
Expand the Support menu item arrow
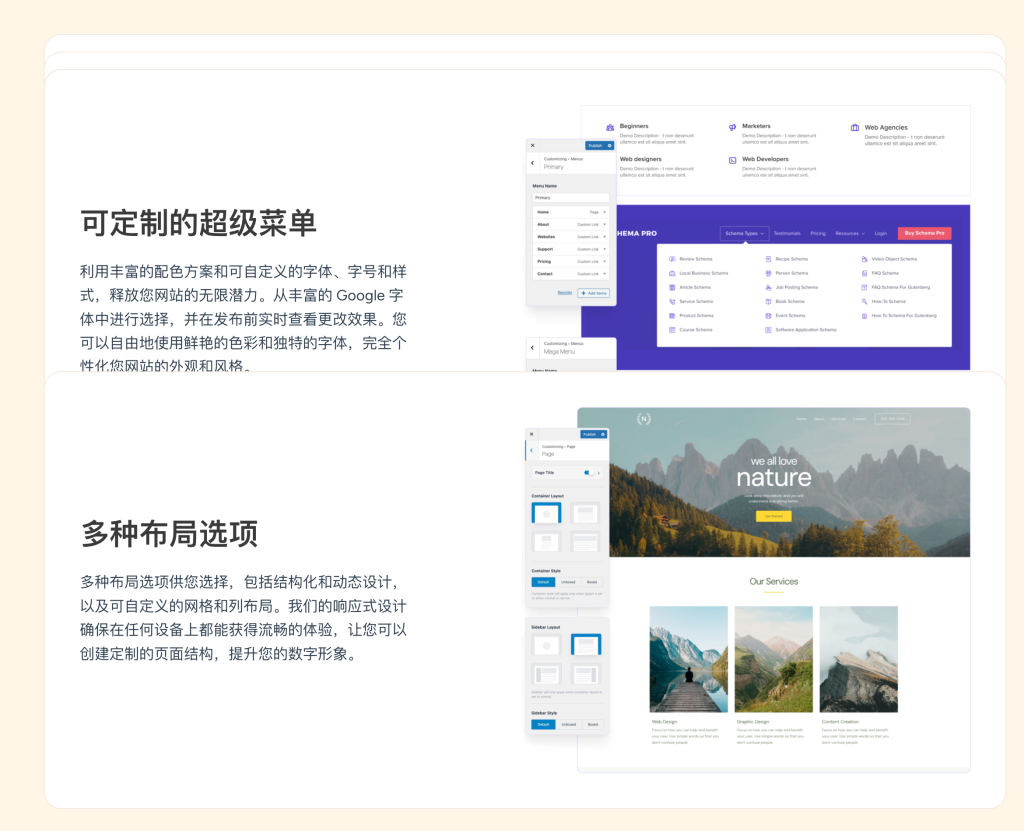coord(605,249)
